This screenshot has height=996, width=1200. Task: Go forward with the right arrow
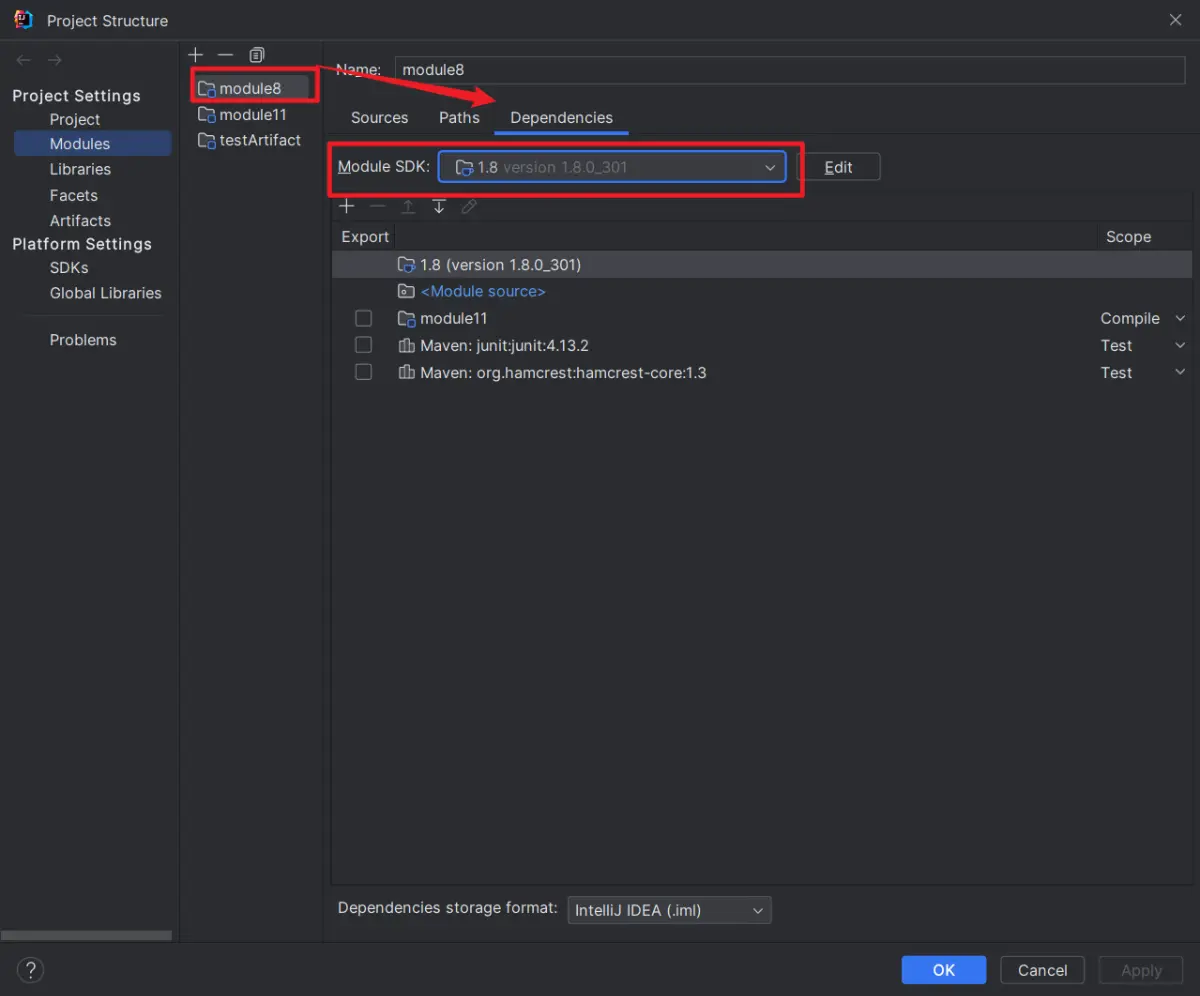click(x=55, y=61)
